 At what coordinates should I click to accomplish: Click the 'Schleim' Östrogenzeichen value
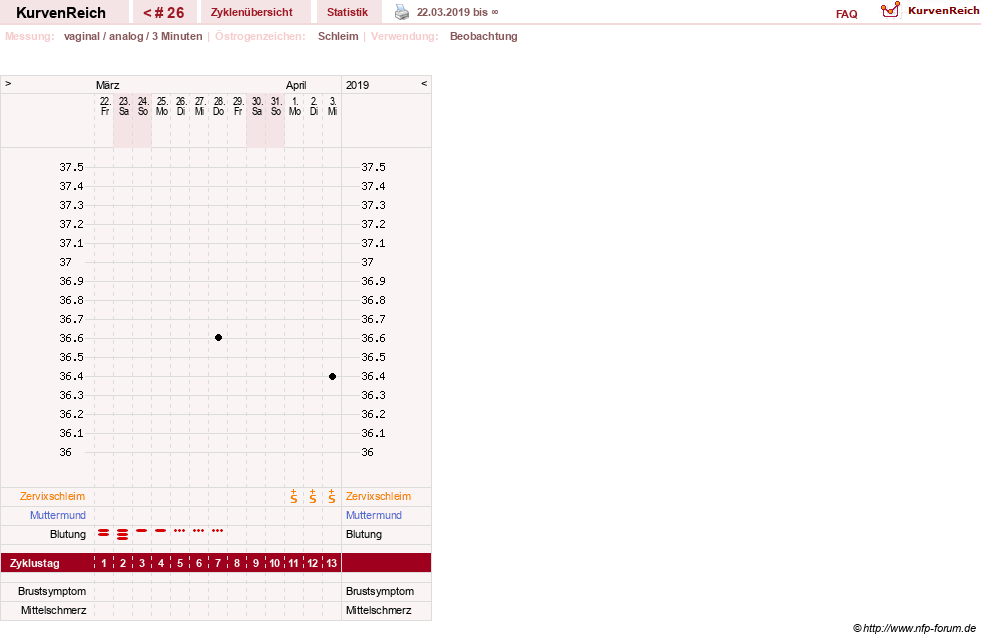[338, 36]
